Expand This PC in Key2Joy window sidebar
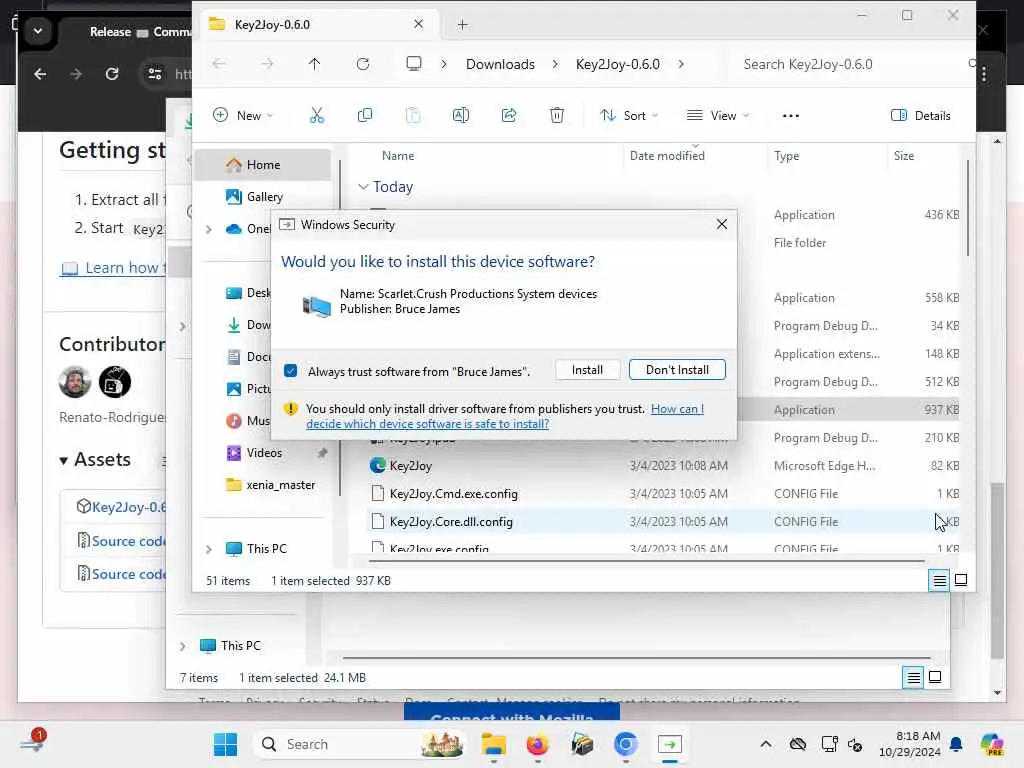This screenshot has height=768, width=1024. tap(208, 549)
